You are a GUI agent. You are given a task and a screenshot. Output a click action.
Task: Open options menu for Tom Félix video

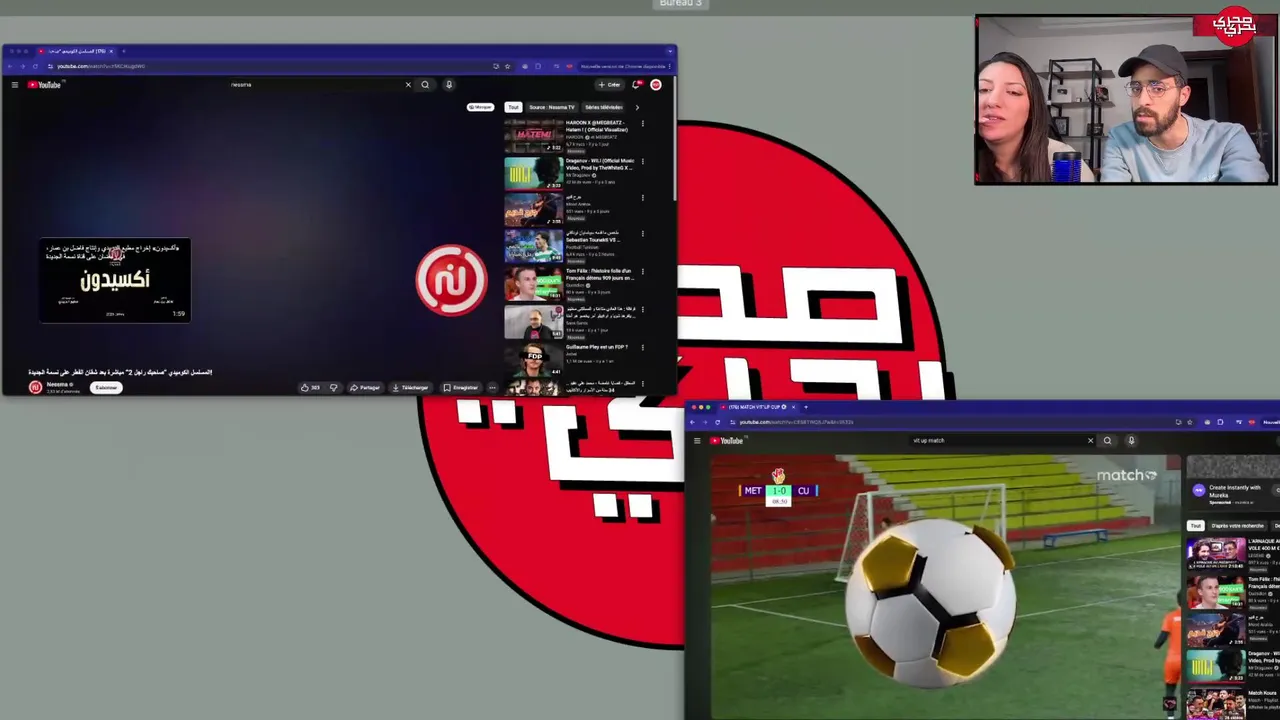642,272
